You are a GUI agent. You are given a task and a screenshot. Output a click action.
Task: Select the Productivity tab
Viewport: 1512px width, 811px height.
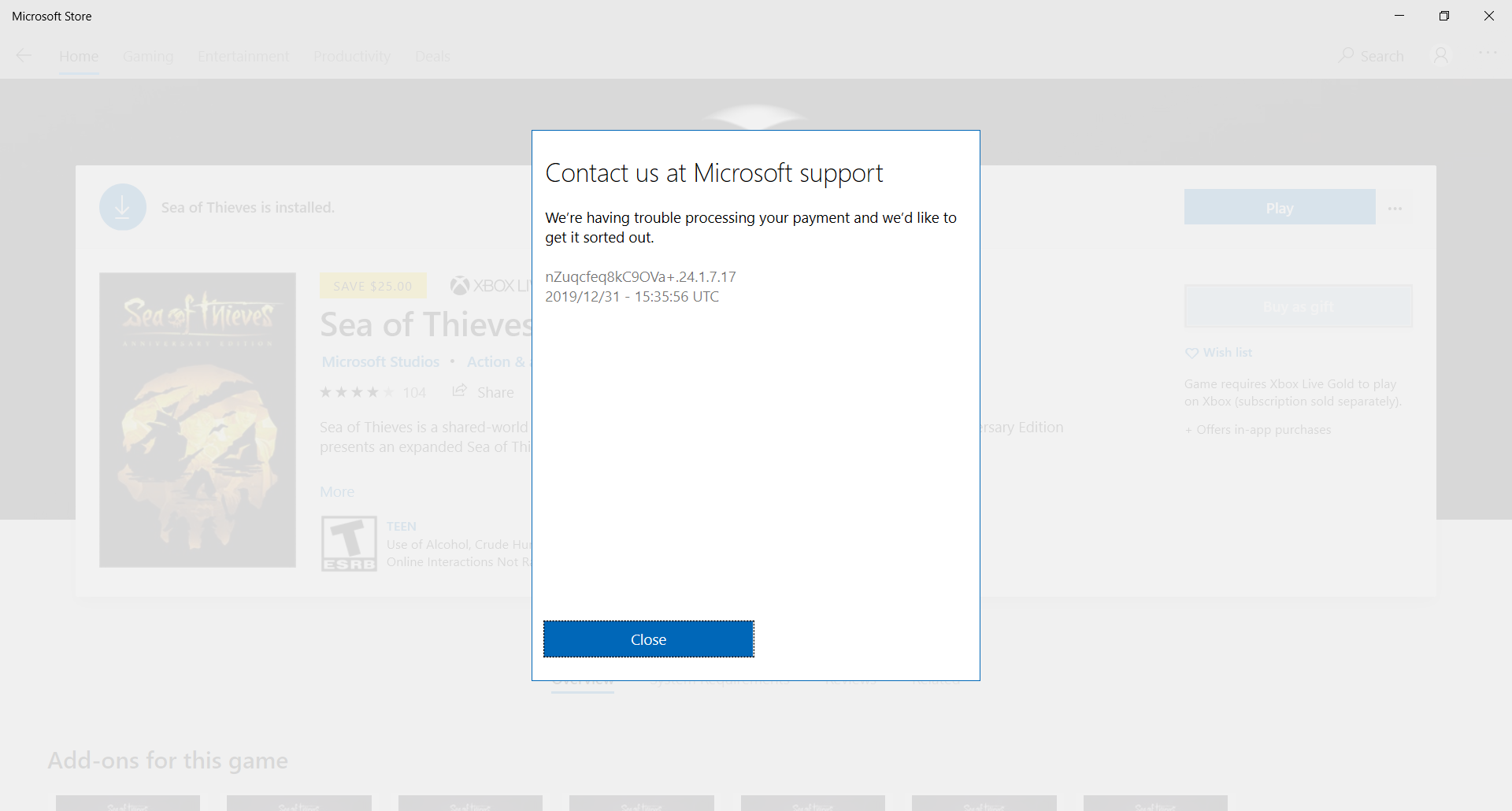(x=352, y=56)
